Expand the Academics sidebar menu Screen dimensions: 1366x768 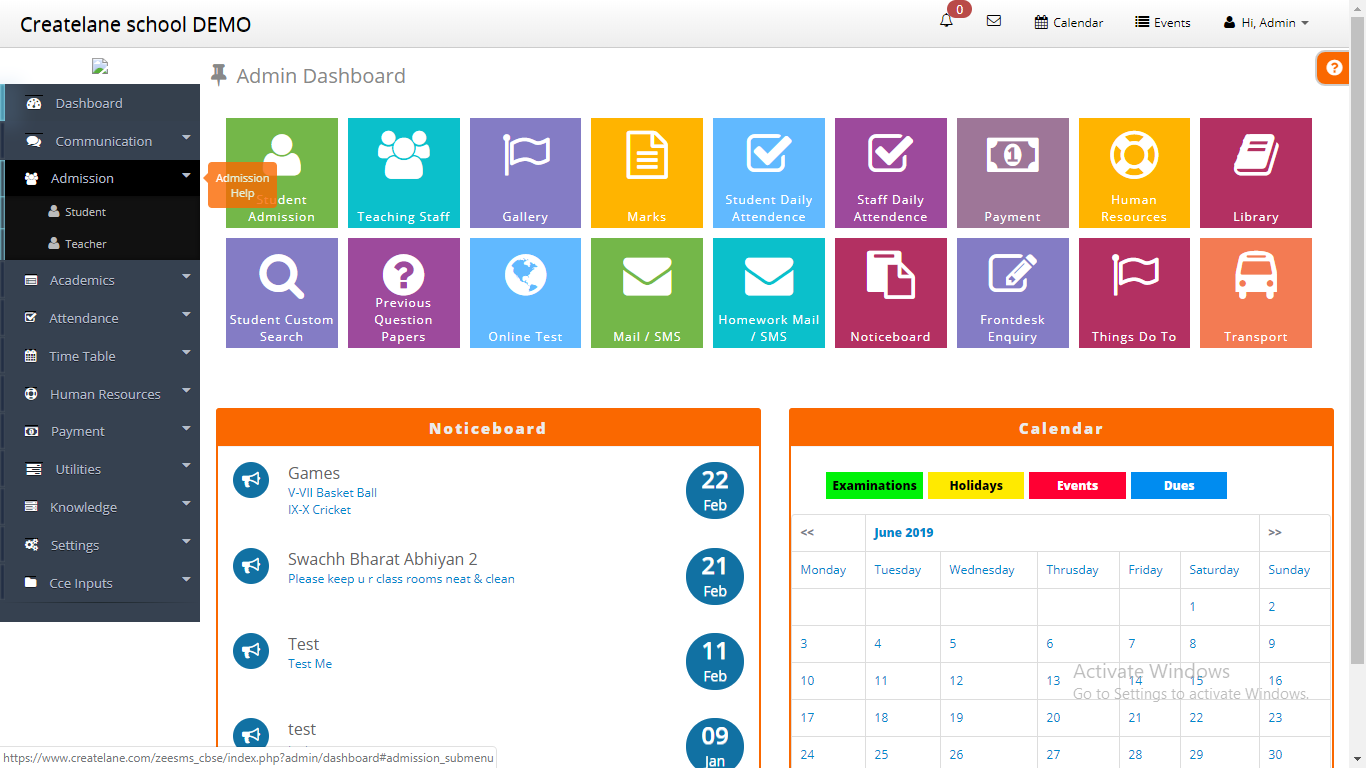pyautogui.click(x=100, y=281)
